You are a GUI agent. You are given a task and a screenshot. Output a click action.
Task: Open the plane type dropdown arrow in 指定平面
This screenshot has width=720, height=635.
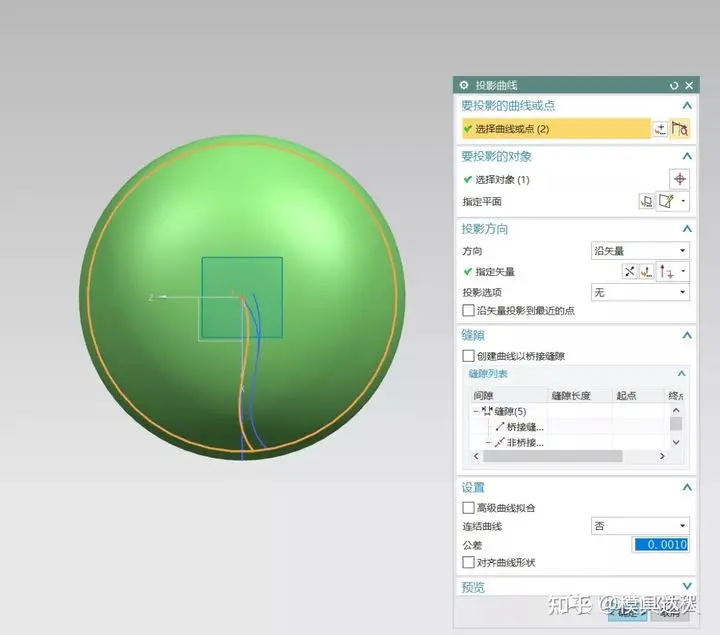point(683,201)
